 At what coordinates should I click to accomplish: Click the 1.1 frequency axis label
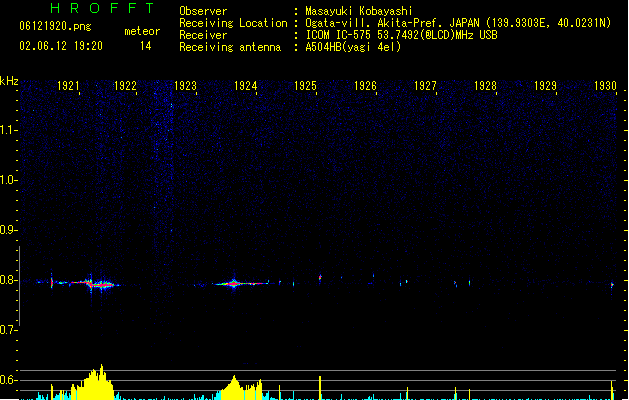tap(8, 130)
